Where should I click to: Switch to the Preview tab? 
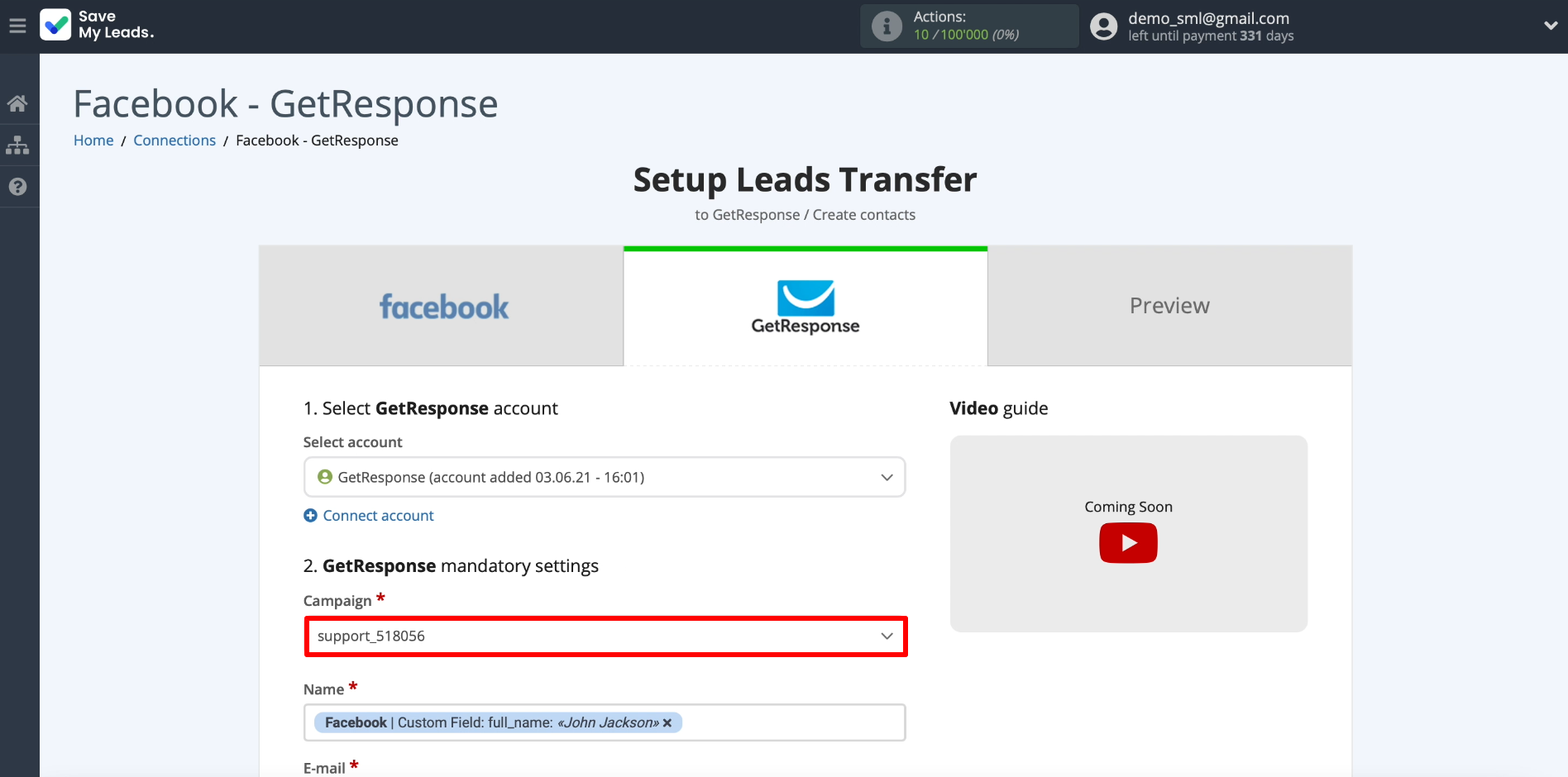click(1169, 306)
